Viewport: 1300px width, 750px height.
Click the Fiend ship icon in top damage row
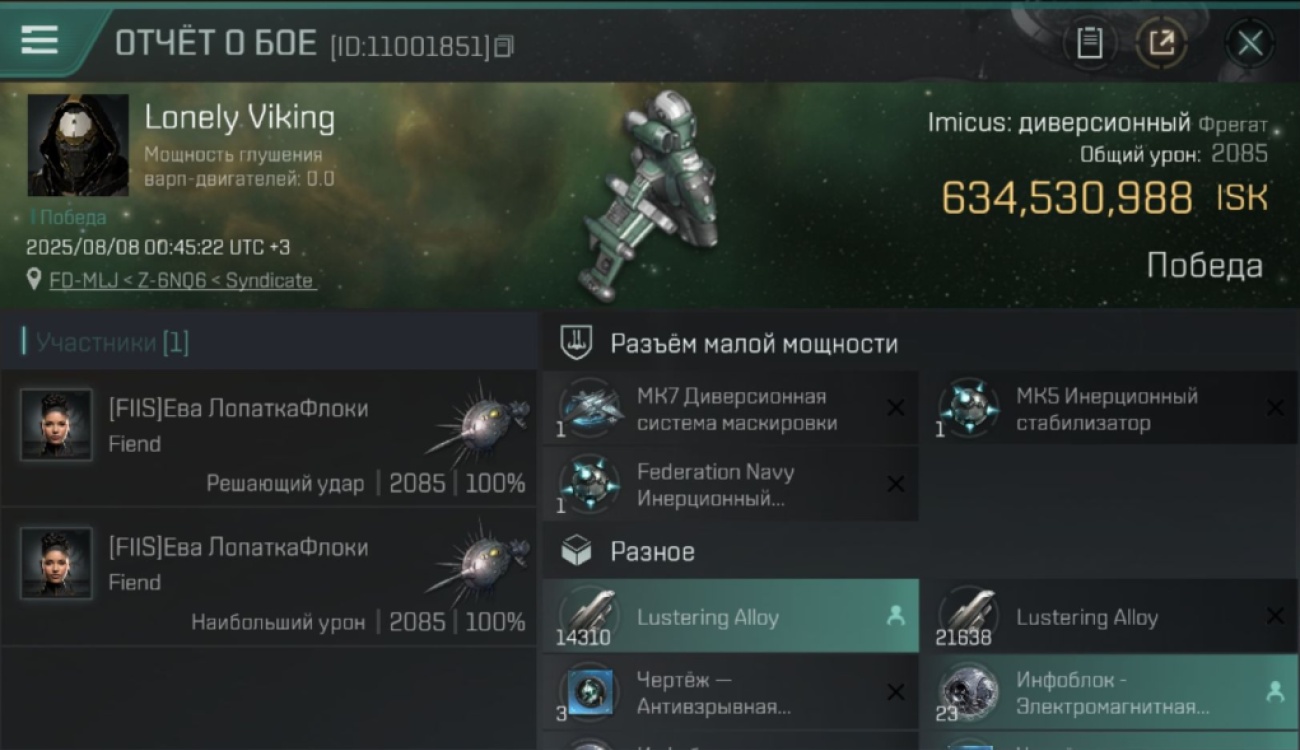pos(482,561)
